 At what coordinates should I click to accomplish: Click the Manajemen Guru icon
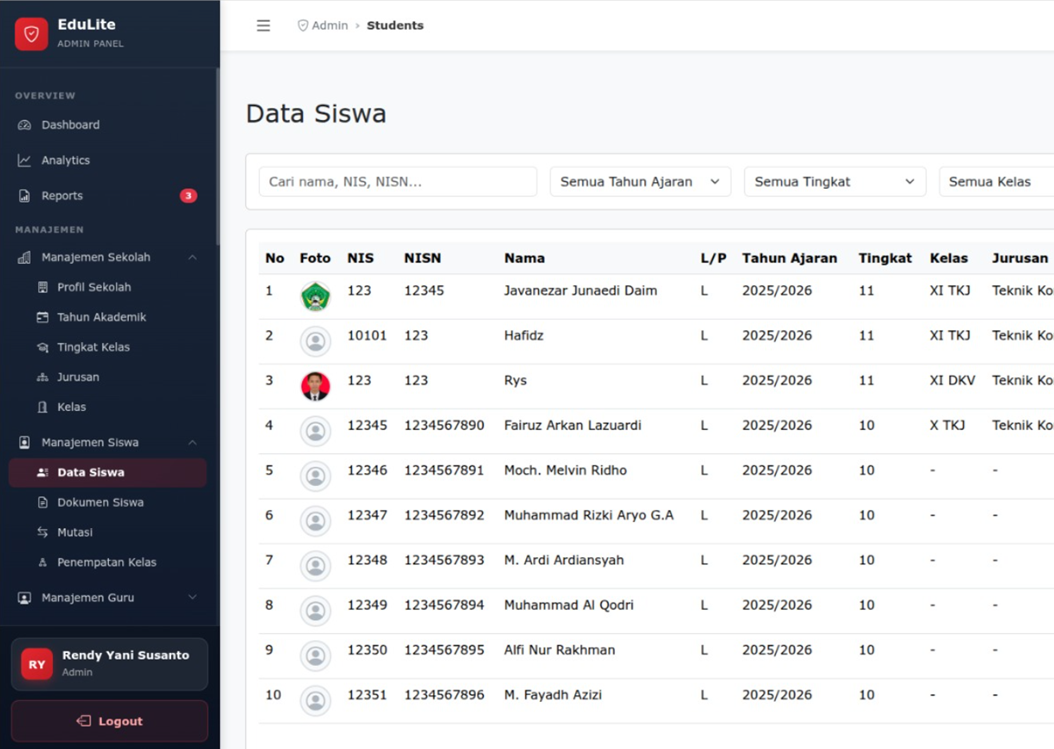[x=24, y=598]
